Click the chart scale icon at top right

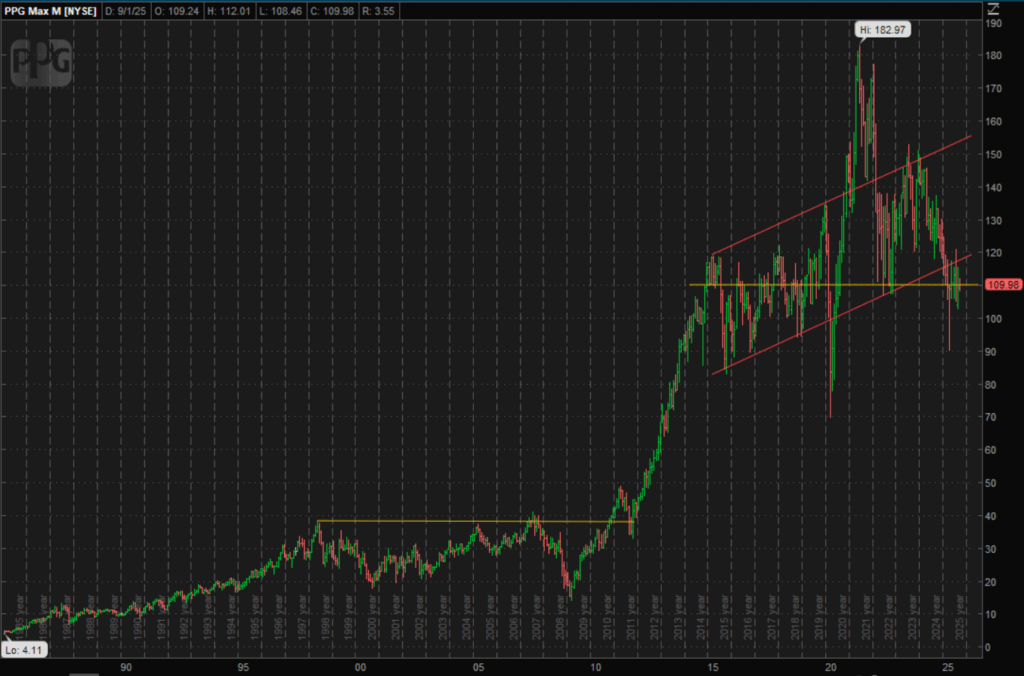(x=992, y=9)
